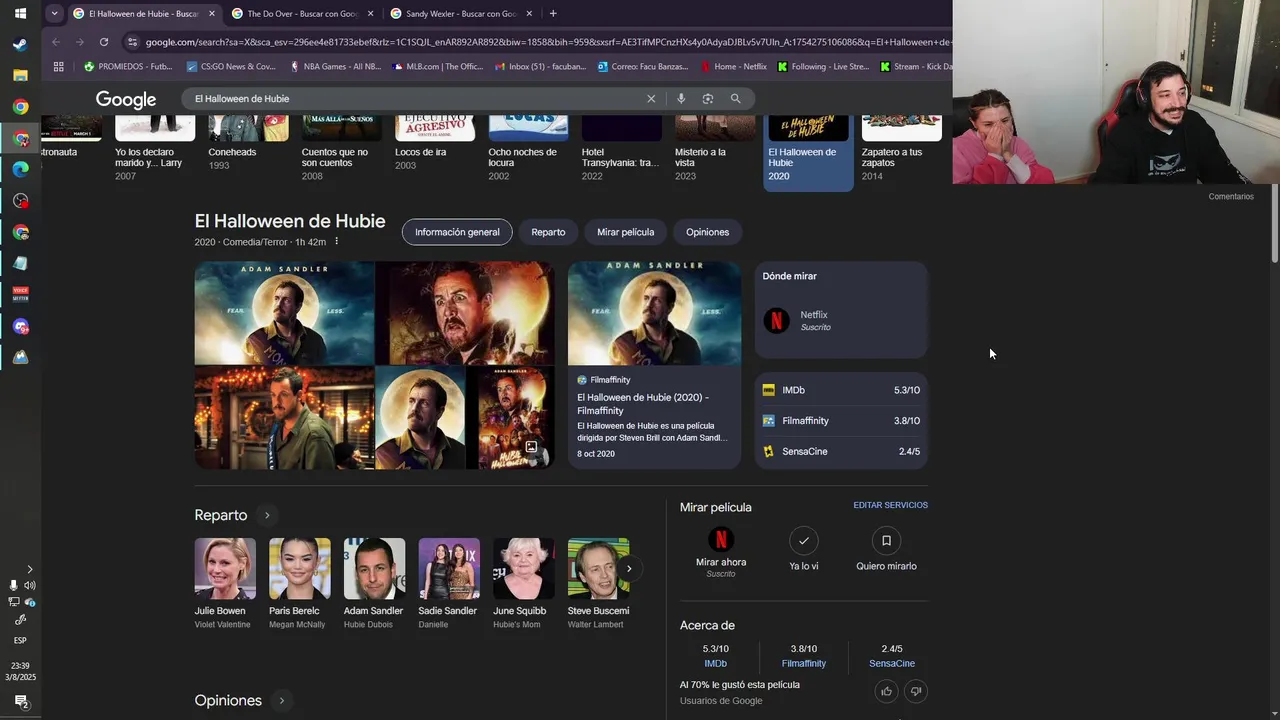Go back to the previous page
This screenshot has height=720, width=1280.
click(56, 42)
